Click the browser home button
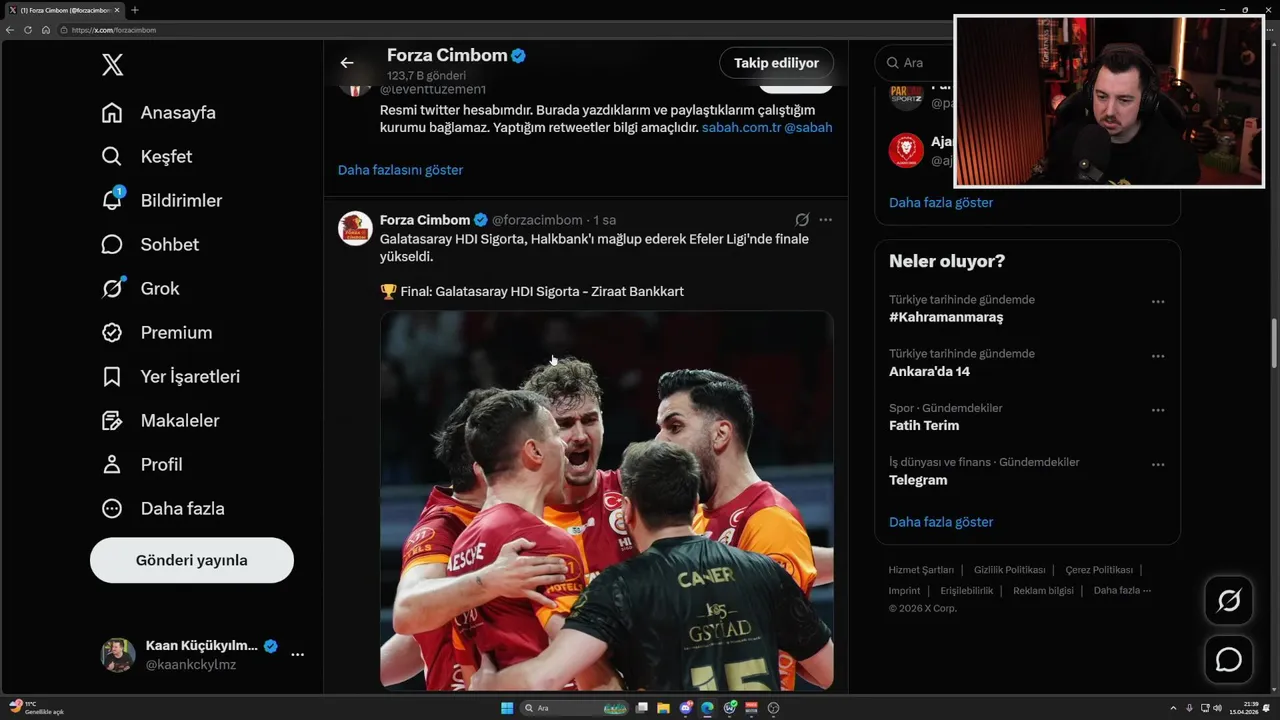The image size is (1280, 720). point(46,30)
